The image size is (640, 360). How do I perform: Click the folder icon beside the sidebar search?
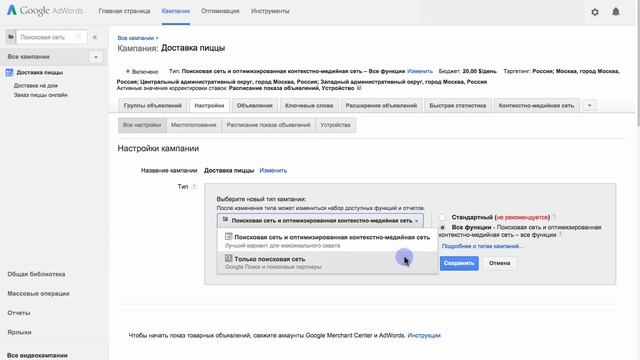[x=11, y=37]
